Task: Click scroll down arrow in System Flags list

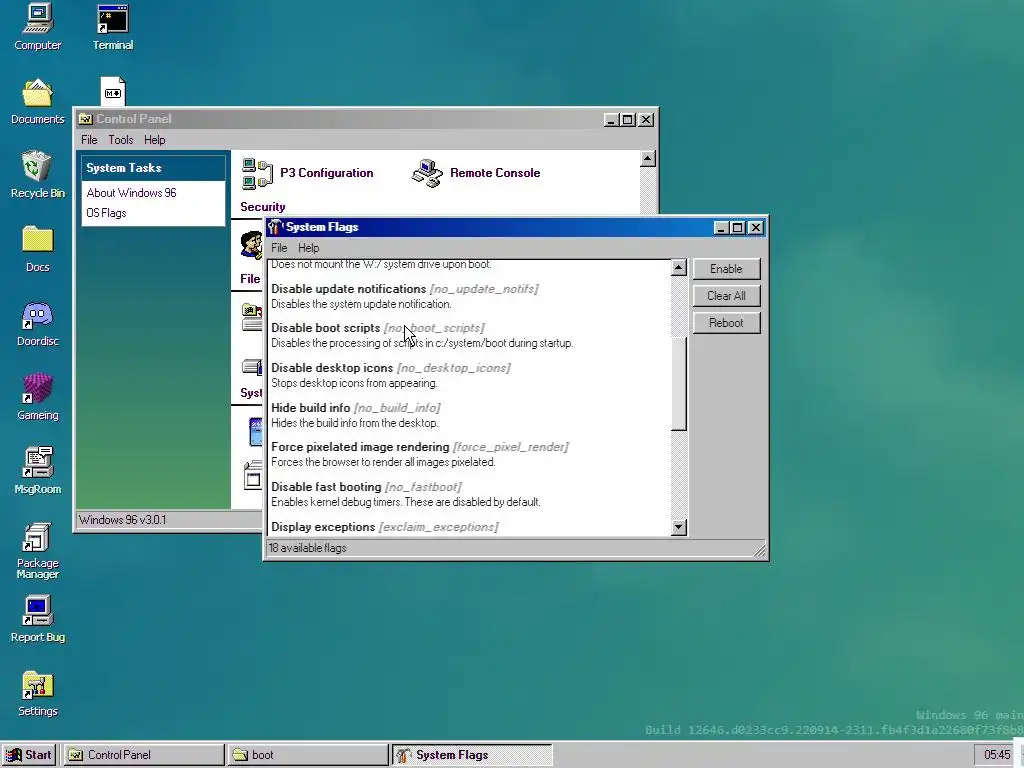Action: tap(679, 528)
